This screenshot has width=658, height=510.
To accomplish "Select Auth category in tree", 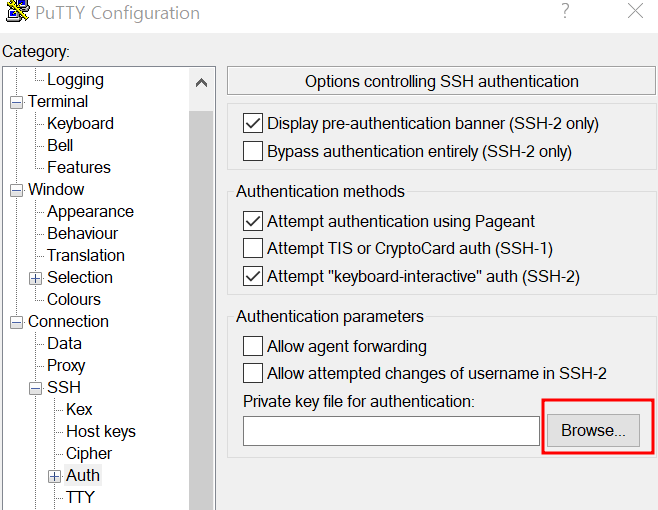I will (x=83, y=475).
